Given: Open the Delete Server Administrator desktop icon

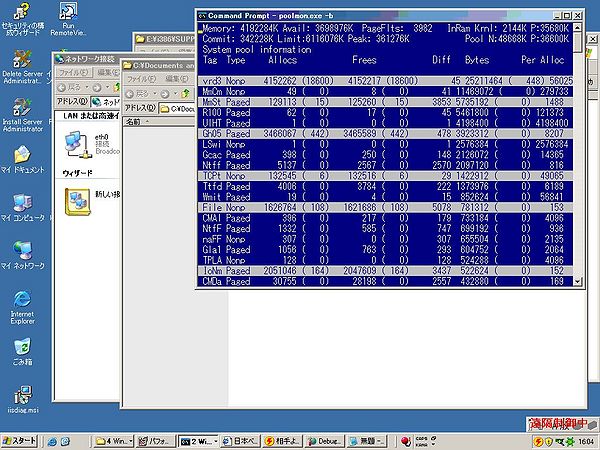Looking at the screenshot, I should tap(22, 67).
